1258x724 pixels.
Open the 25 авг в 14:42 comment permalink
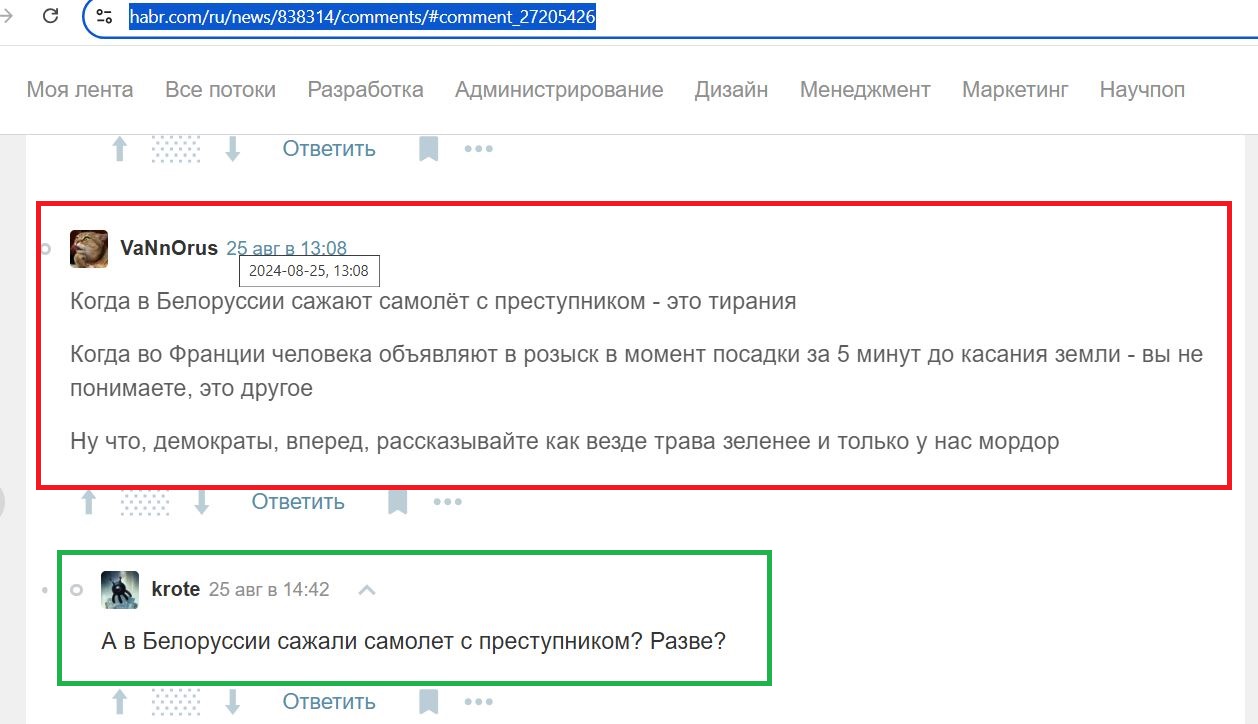point(269,590)
